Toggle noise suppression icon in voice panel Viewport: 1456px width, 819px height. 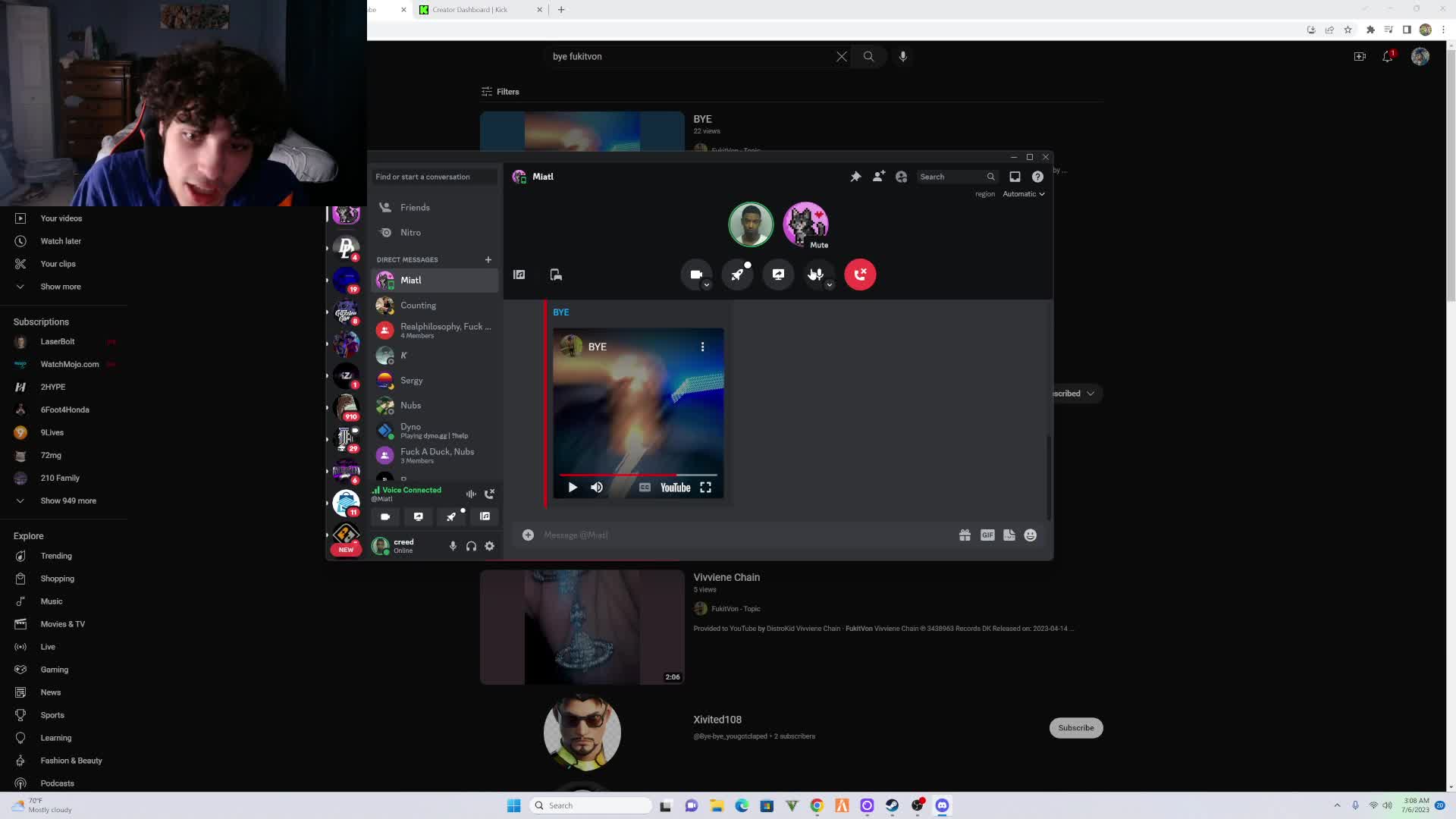tap(471, 494)
